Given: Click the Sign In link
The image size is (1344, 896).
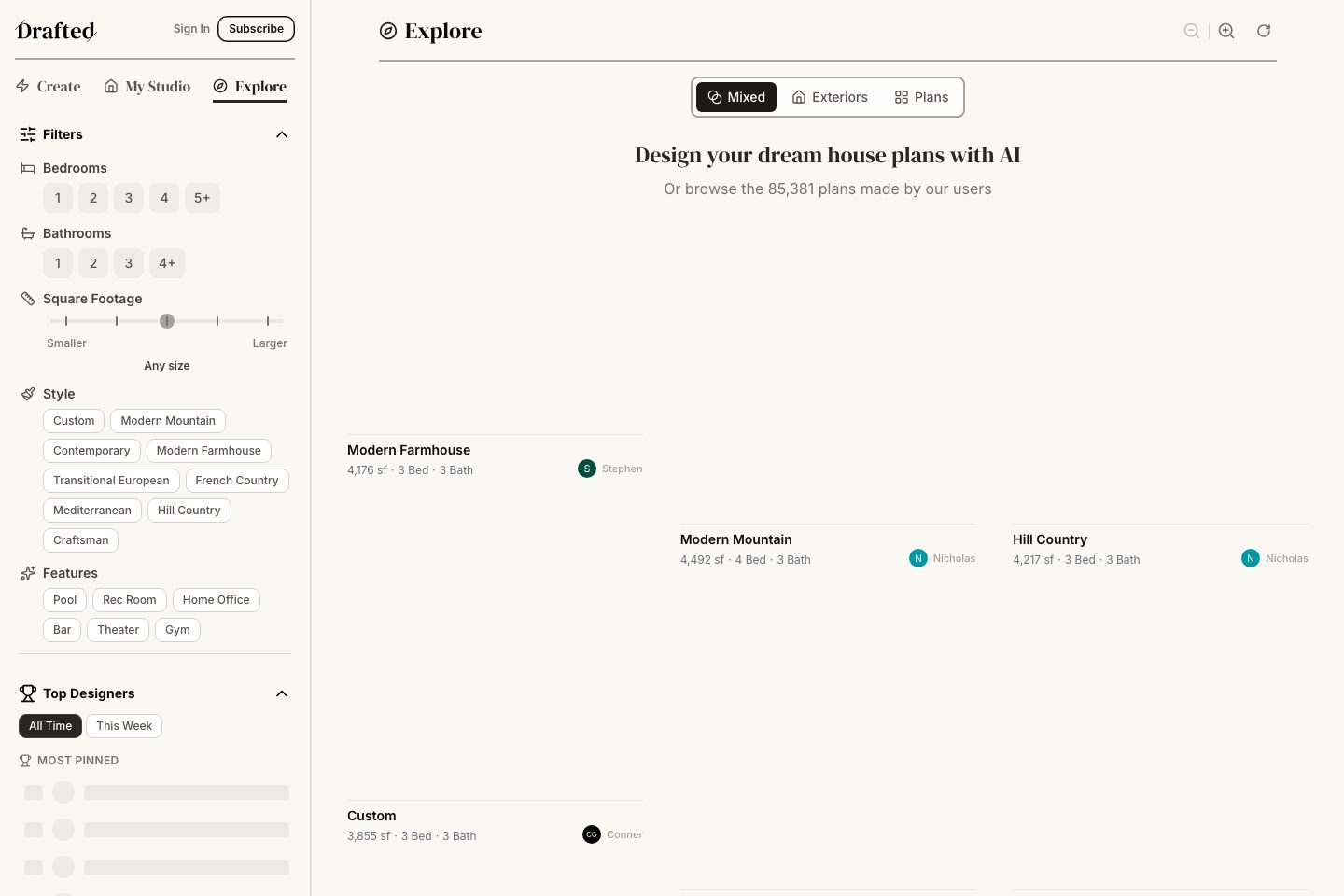Looking at the screenshot, I should pyautogui.click(x=191, y=29).
